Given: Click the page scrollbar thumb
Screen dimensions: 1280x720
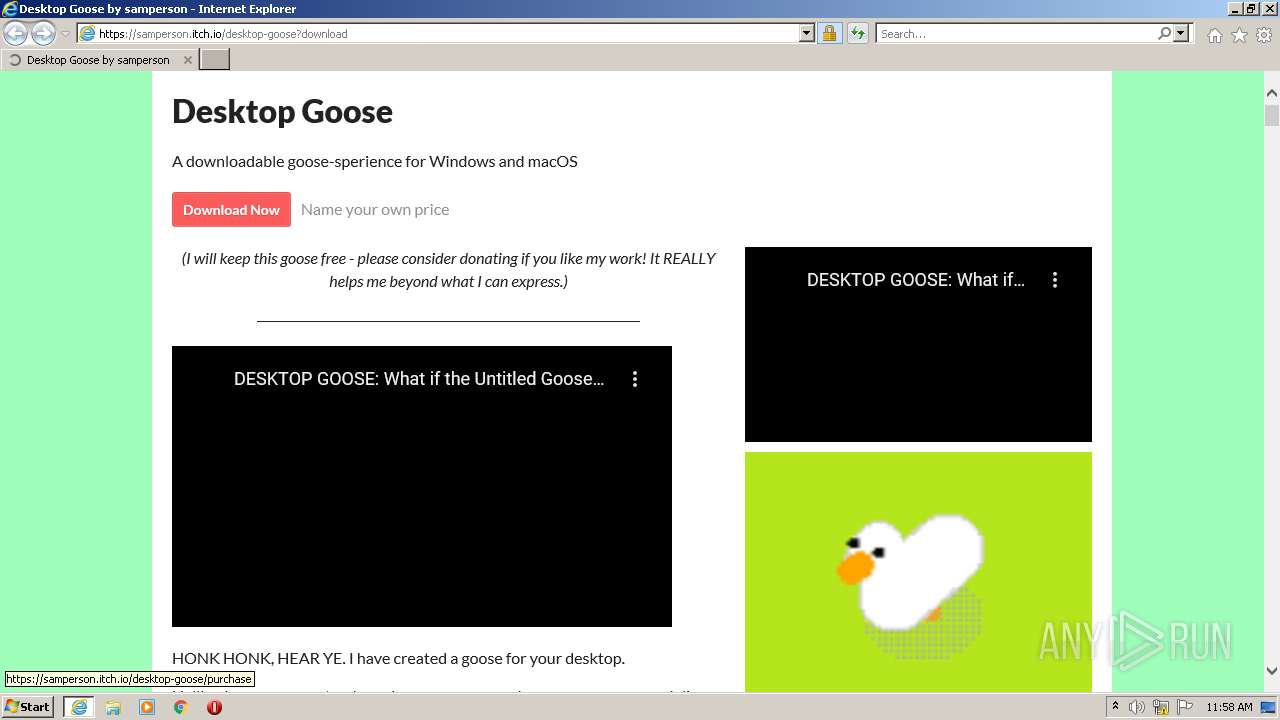Looking at the screenshot, I should pyautogui.click(x=1272, y=115).
